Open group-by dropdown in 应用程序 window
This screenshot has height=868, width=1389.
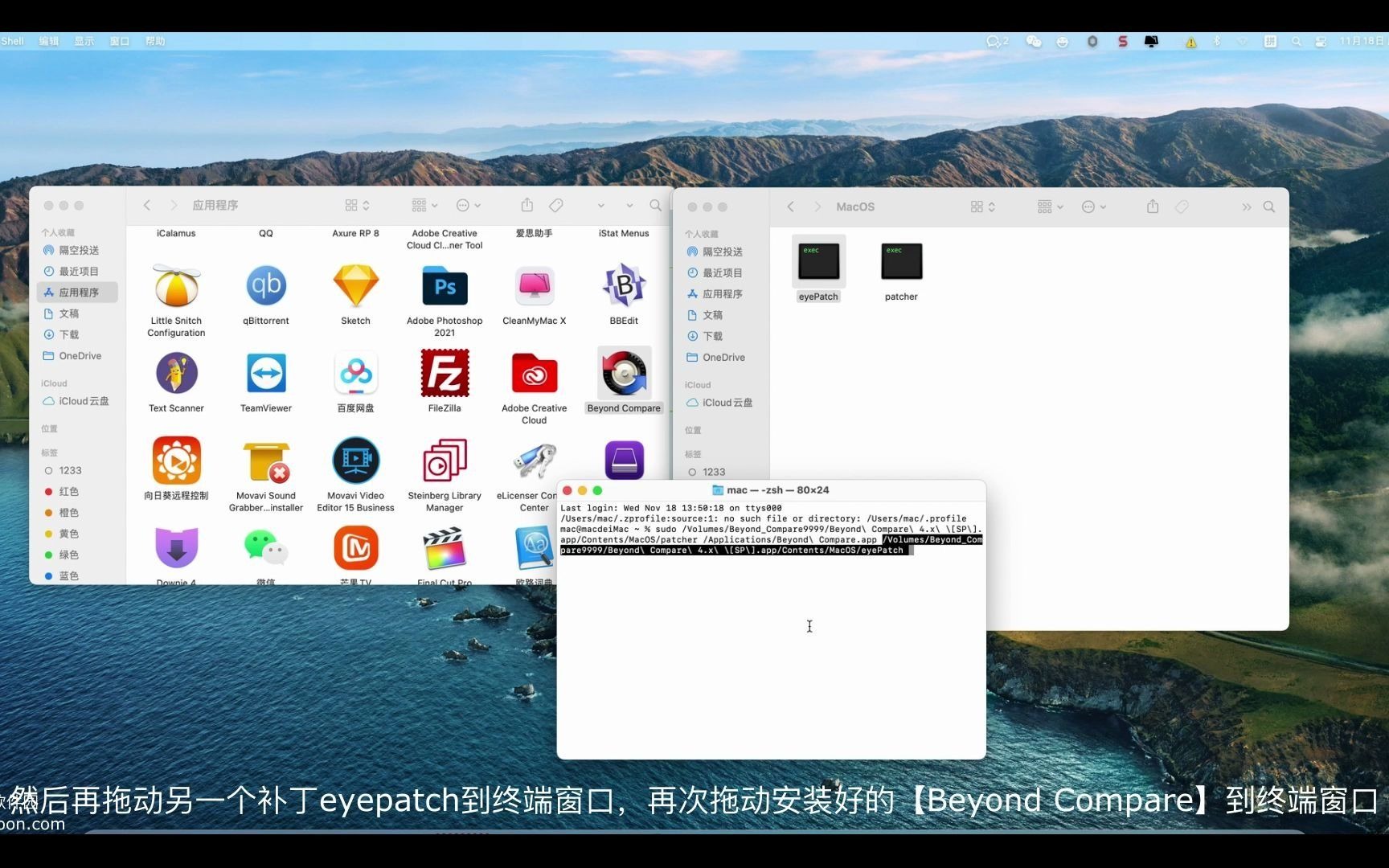(424, 205)
